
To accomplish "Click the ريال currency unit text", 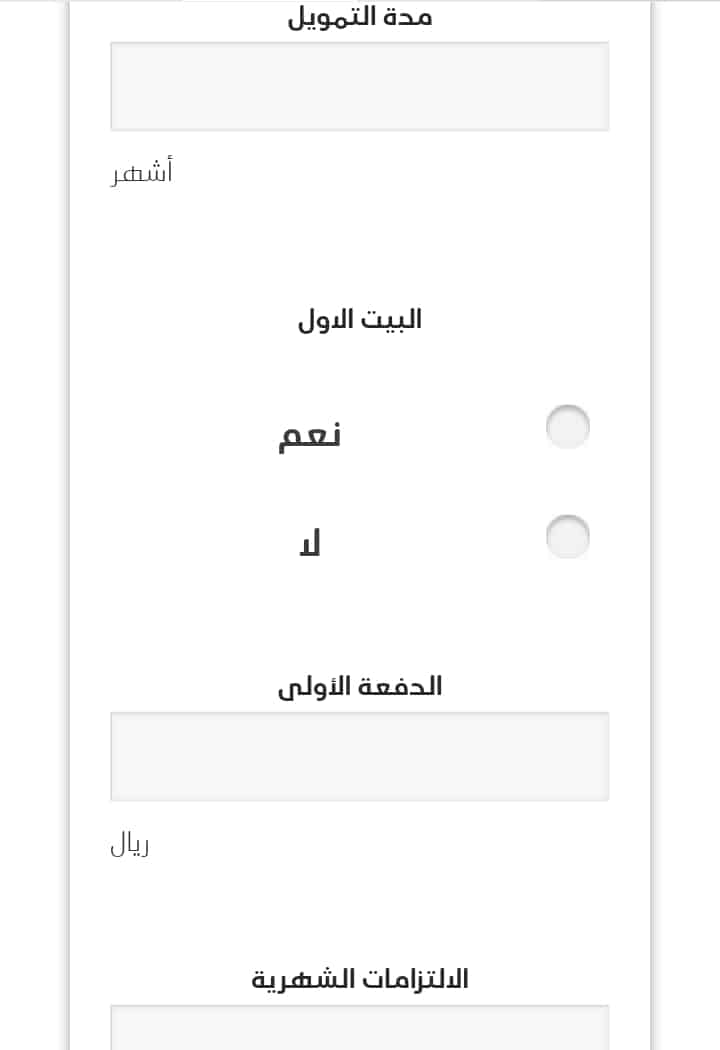I will [130, 845].
